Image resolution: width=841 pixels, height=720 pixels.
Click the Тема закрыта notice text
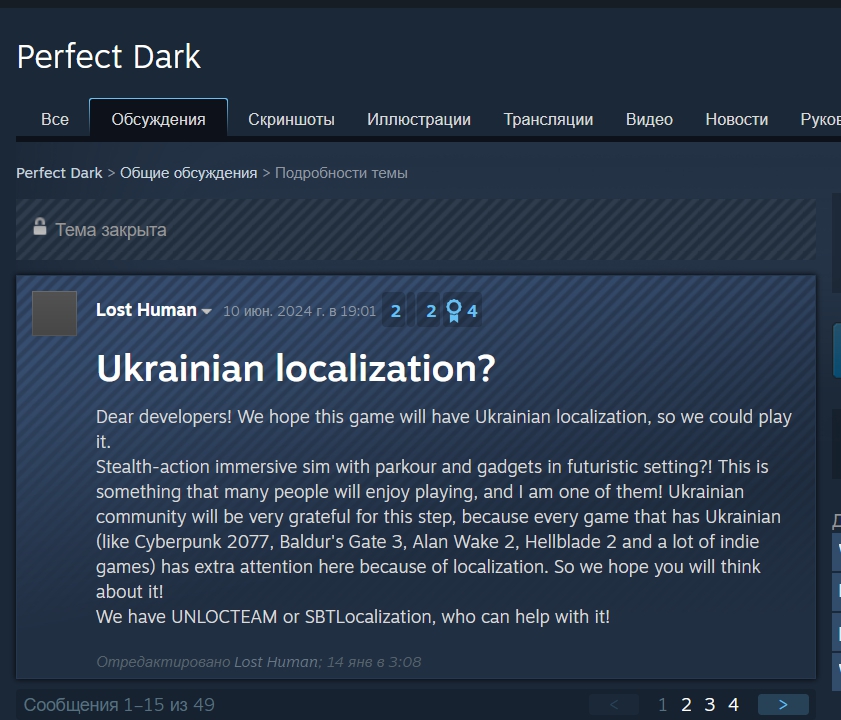pyautogui.click(x=111, y=230)
